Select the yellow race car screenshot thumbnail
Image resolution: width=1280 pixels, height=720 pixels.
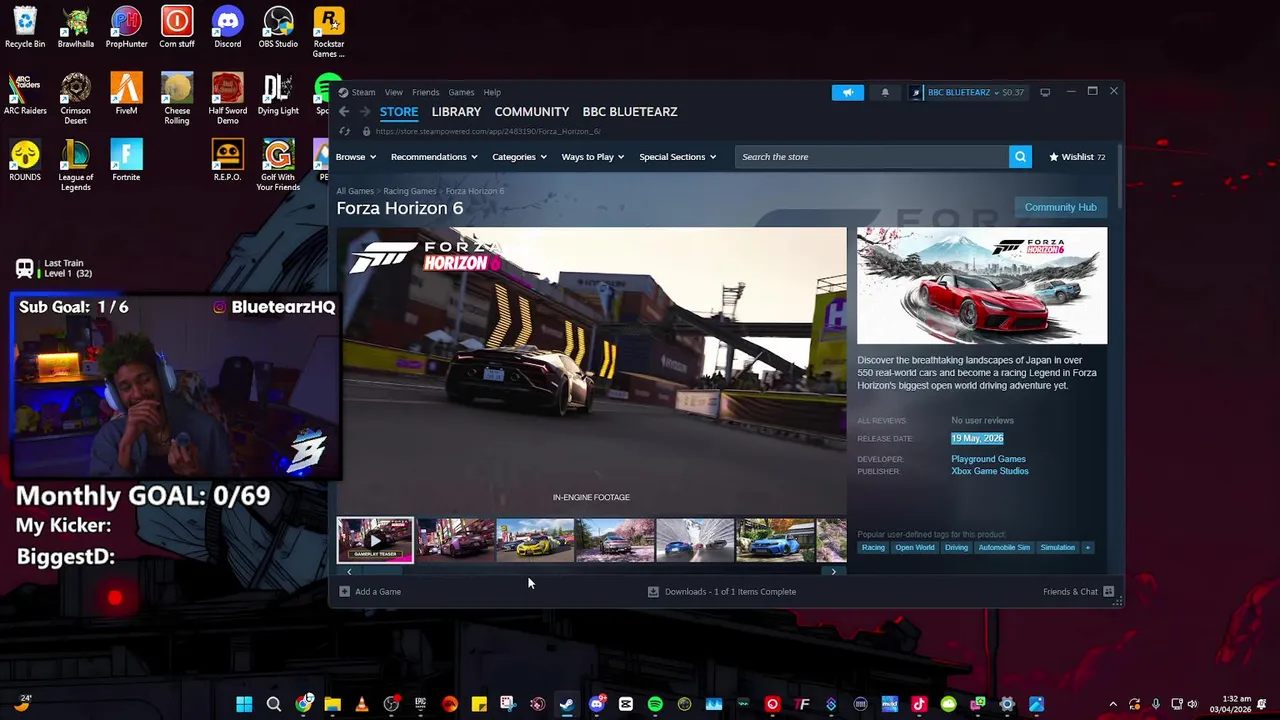pyautogui.click(x=535, y=540)
